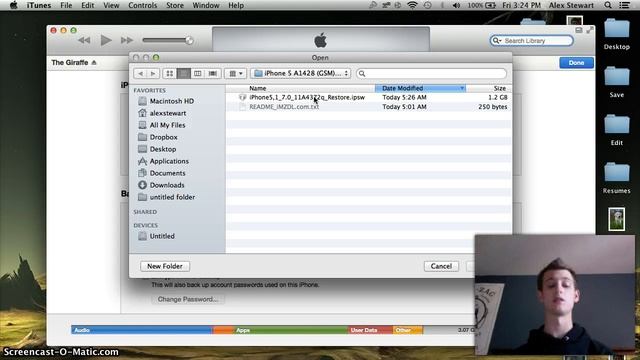Toggle Date Modified sort order
This screenshot has height=360, width=640.
(x=420, y=88)
